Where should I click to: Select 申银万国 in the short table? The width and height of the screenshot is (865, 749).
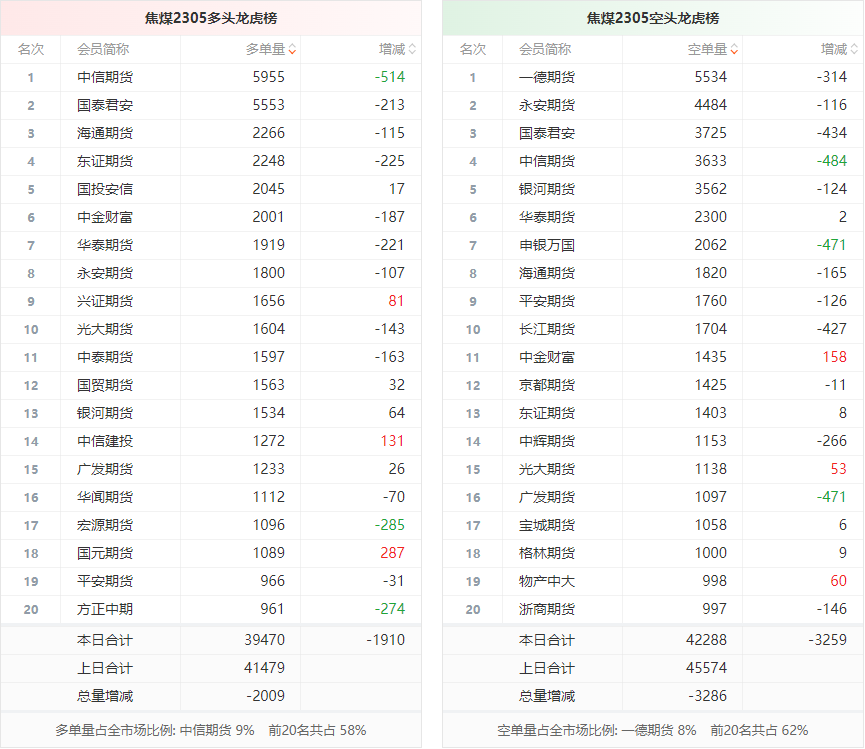pos(547,245)
